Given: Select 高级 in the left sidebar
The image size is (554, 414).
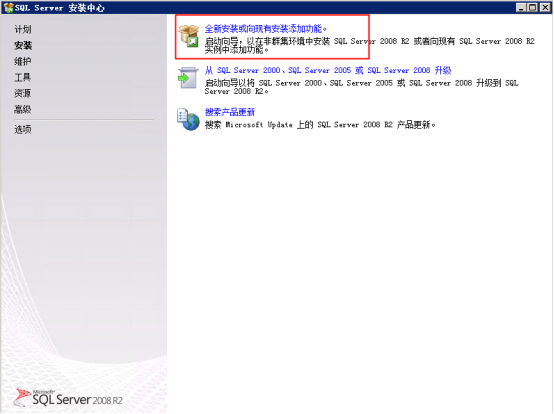Looking at the screenshot, I should [x=23, y=109].
